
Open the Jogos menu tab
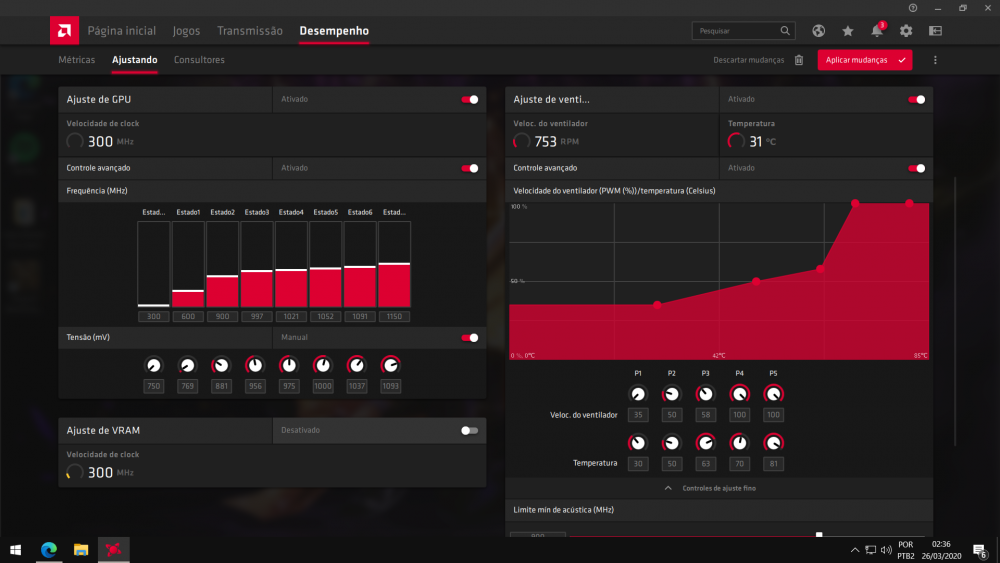[x=186, y=31]
